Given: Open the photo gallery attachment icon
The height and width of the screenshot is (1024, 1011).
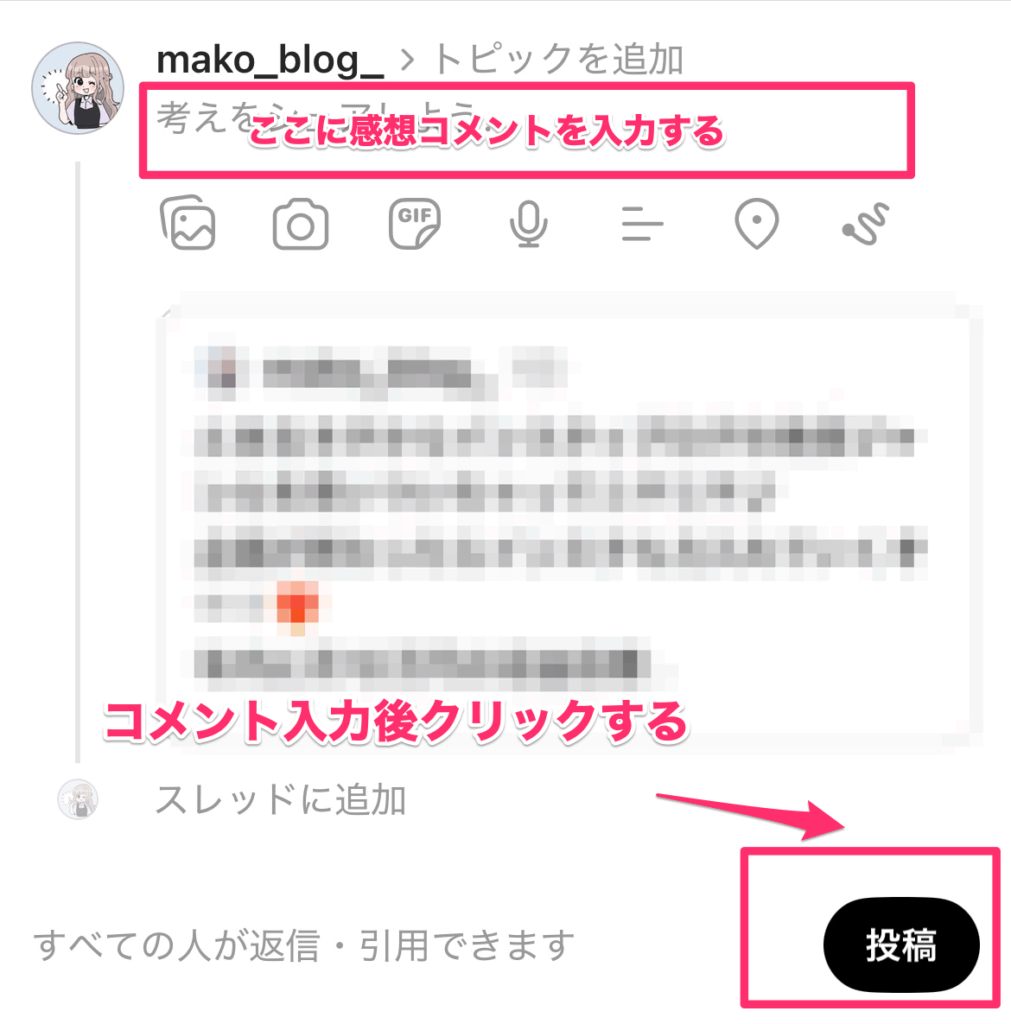Looking at the screenshot, I should point(188,223).
